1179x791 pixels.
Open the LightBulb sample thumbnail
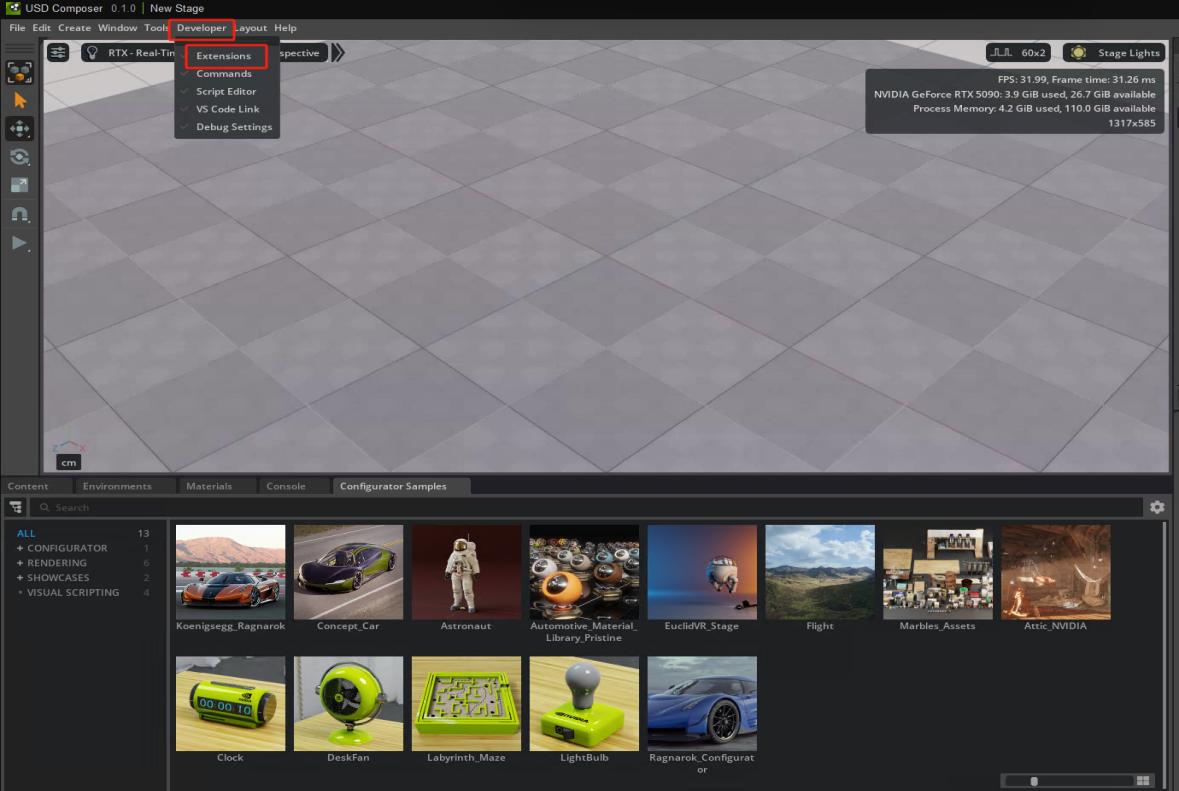pyautogui.click(x=584, y=704)
